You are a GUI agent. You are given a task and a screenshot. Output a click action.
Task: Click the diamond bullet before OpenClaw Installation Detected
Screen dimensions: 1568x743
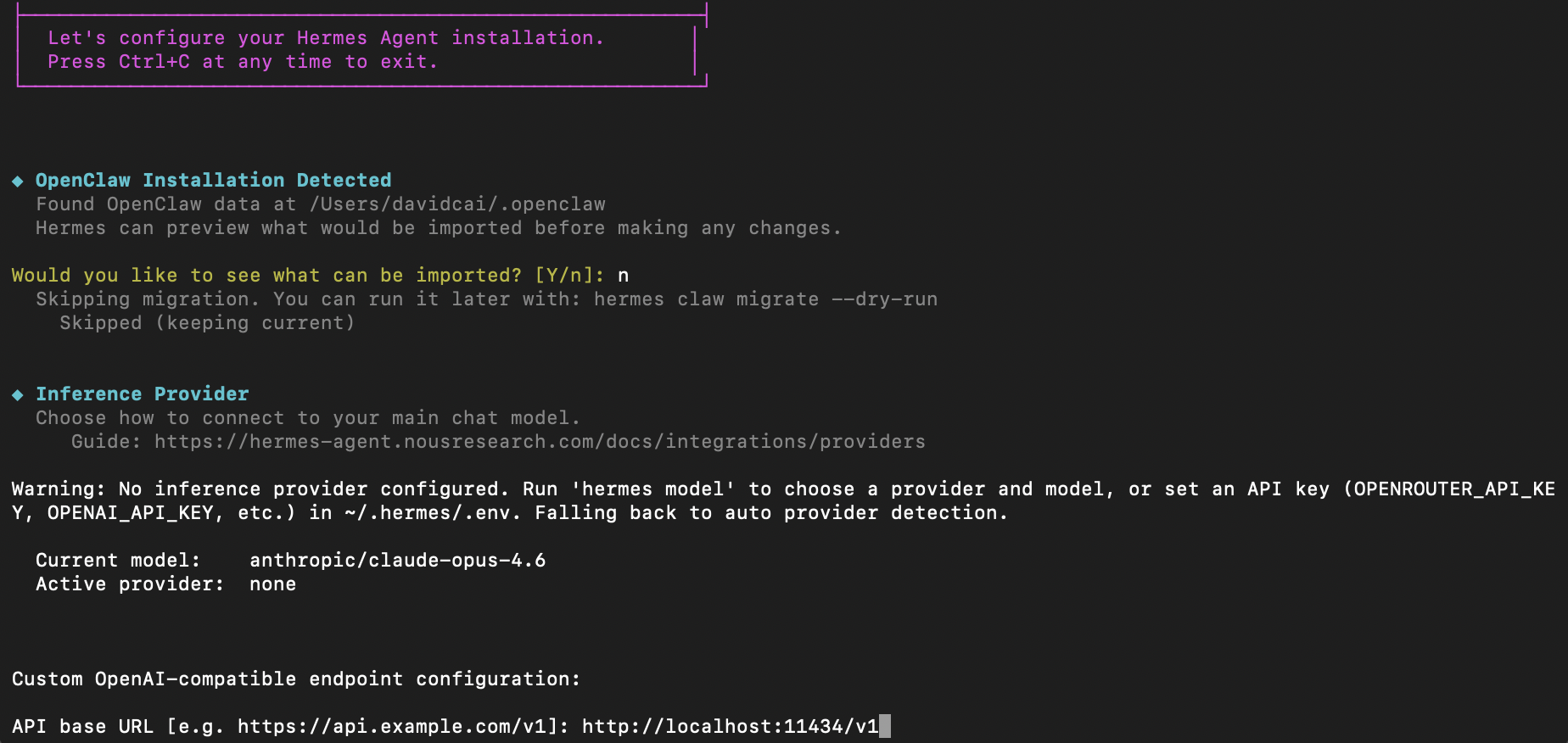tap(18, 181)
